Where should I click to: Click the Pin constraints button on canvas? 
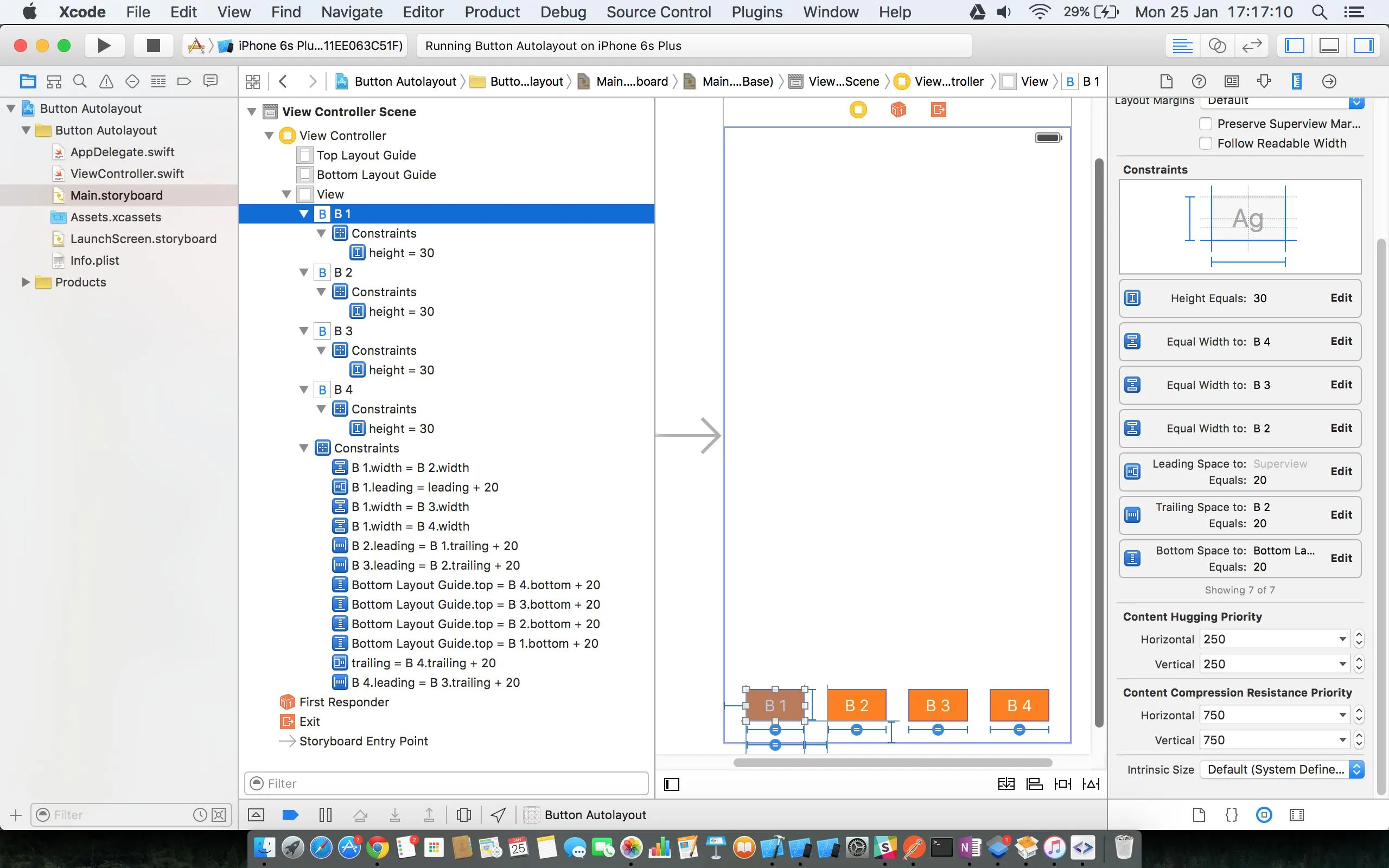pyautogui.click(x=1062, y=783)
